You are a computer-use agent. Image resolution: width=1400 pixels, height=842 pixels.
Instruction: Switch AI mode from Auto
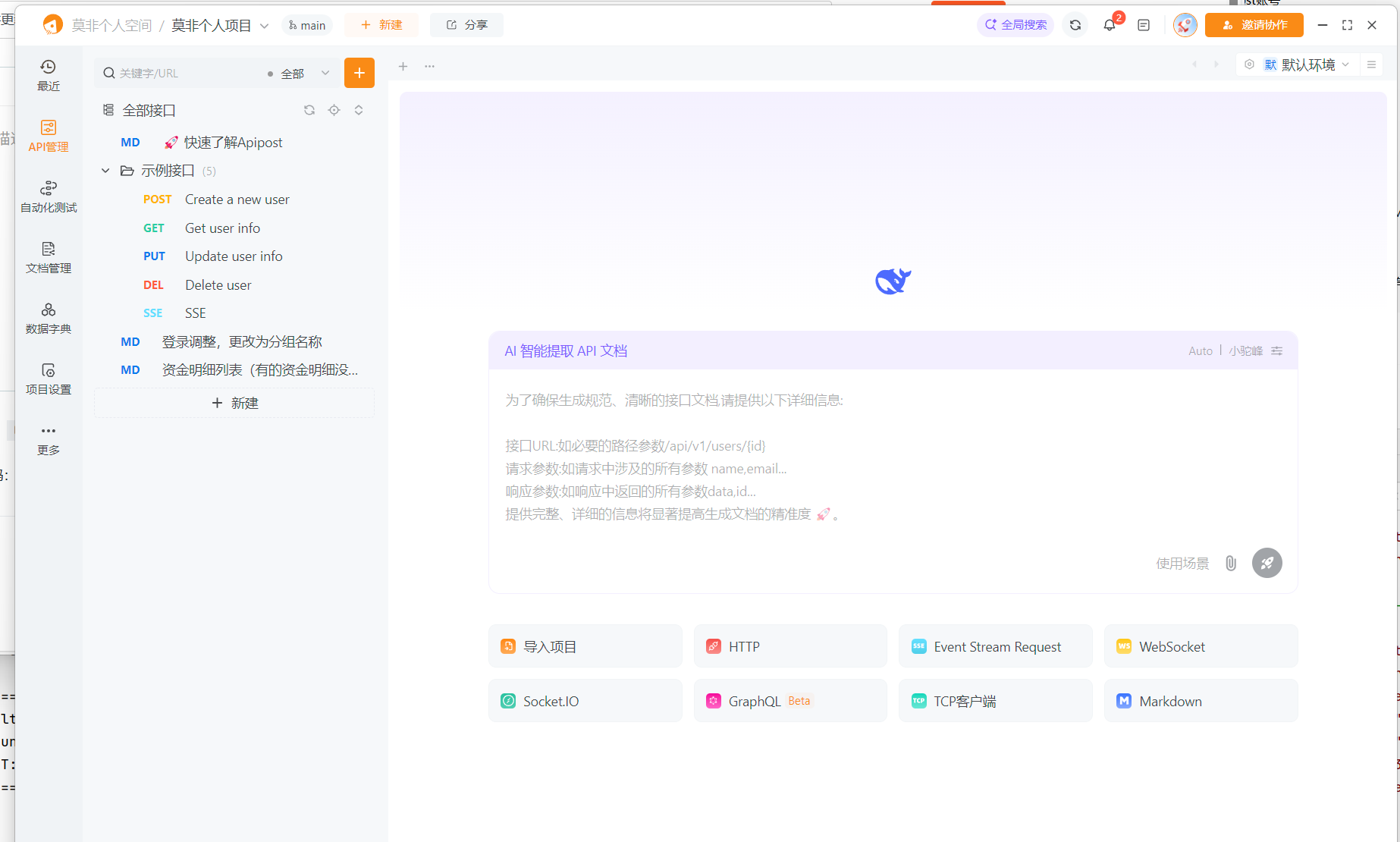pyautogui.click(x=1201, y=350)
